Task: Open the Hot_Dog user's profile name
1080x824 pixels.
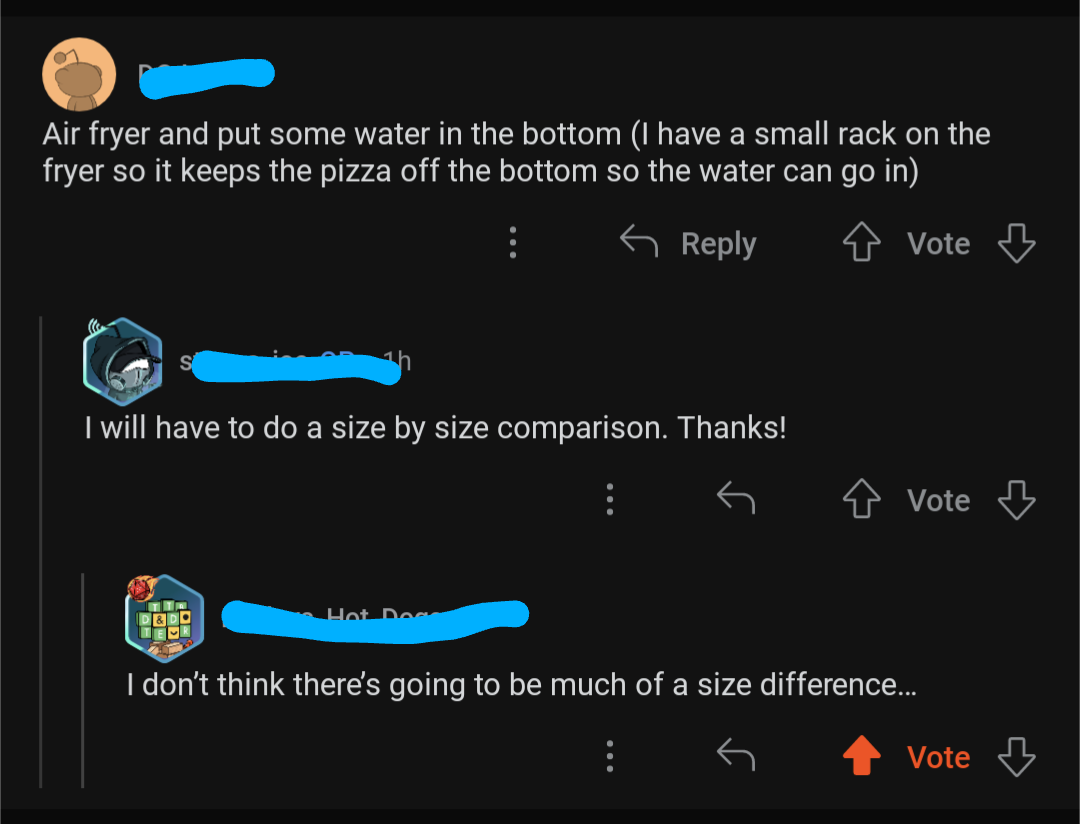Action: (375, 618)
